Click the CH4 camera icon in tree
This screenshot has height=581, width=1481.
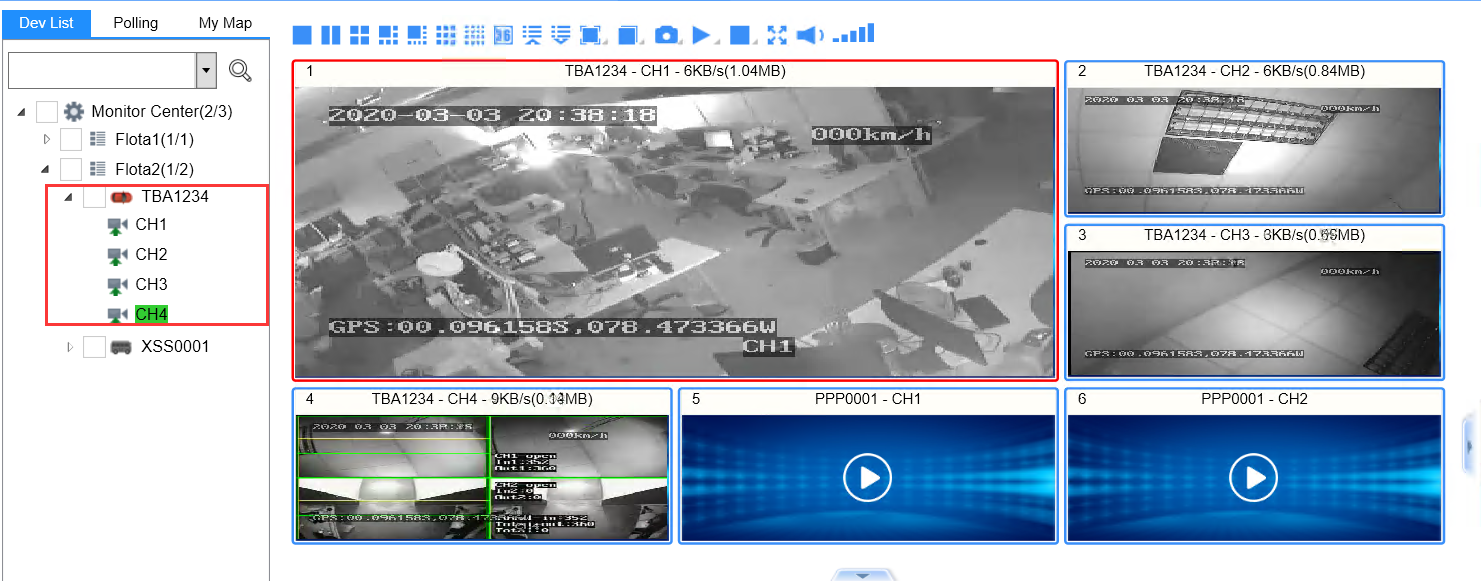118,314
